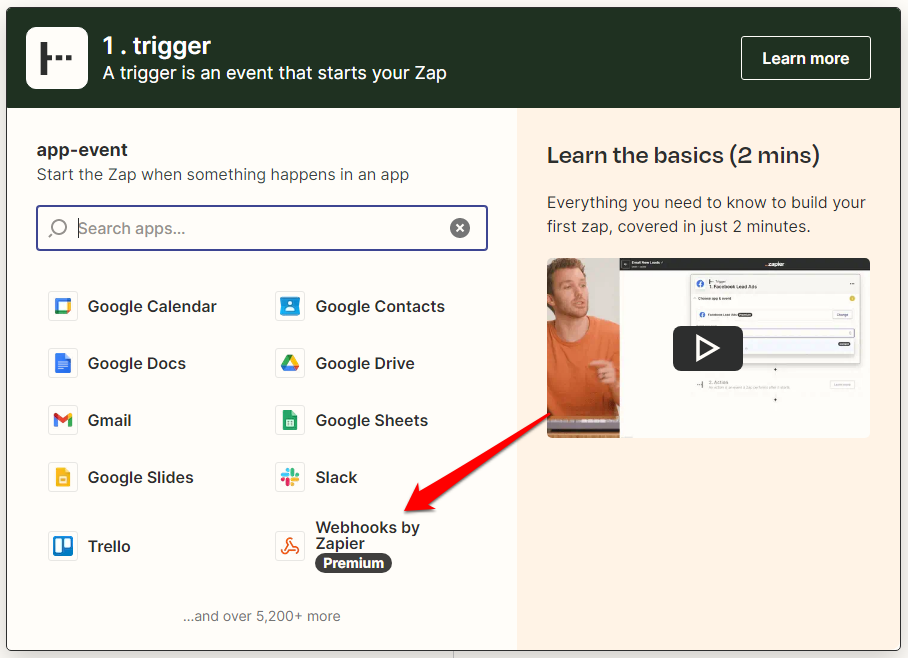The height and width of the screenshot is (658, 908).
Task: Choose the Google Sheets label
Action: pos(372,421)
